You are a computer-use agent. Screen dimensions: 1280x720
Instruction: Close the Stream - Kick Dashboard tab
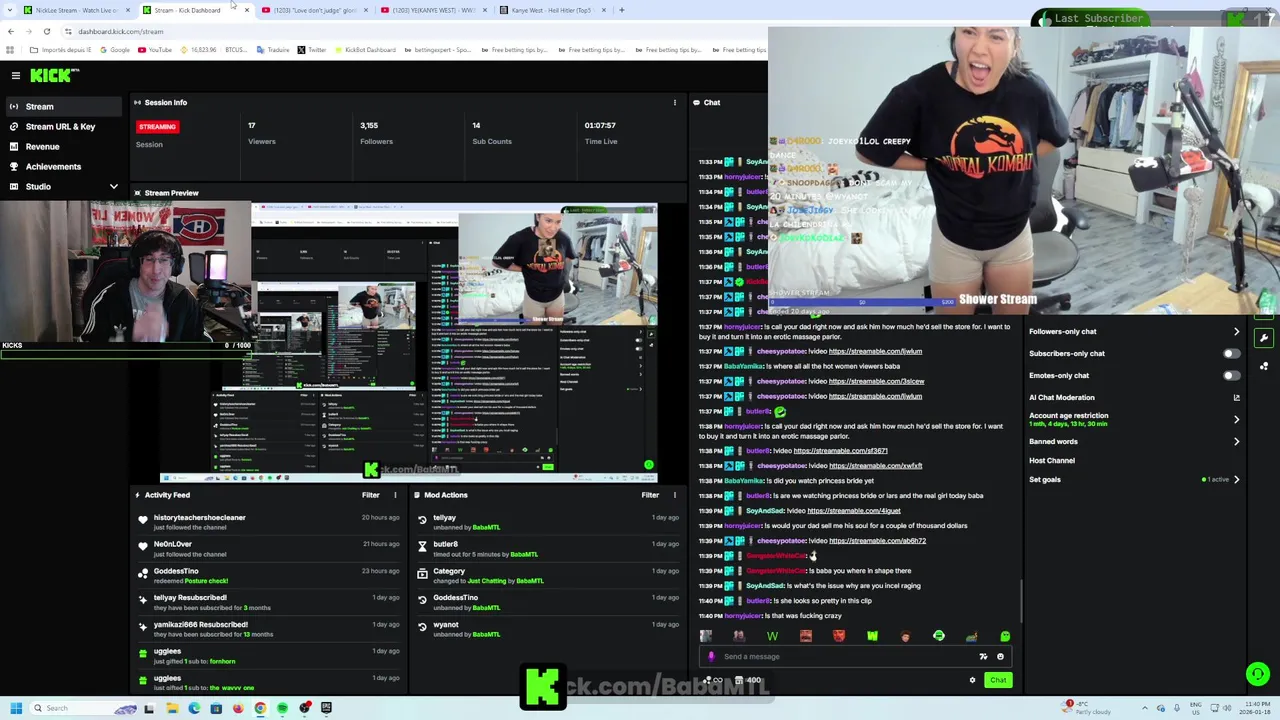(x=247, y=10)
